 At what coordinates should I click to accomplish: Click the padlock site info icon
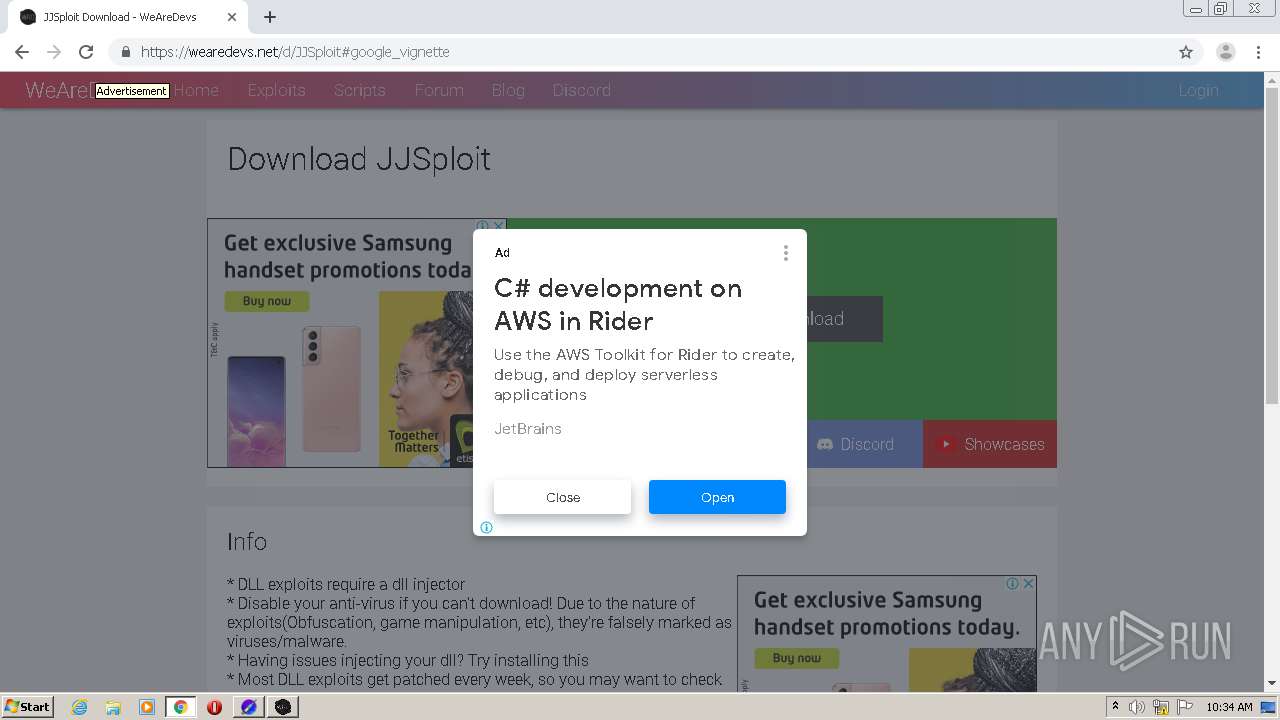(125, 52)
